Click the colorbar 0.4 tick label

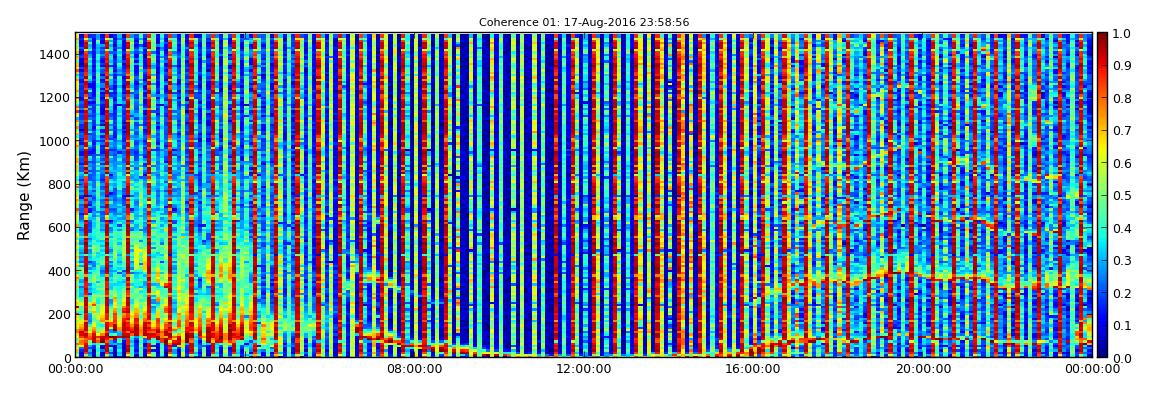1121,227
